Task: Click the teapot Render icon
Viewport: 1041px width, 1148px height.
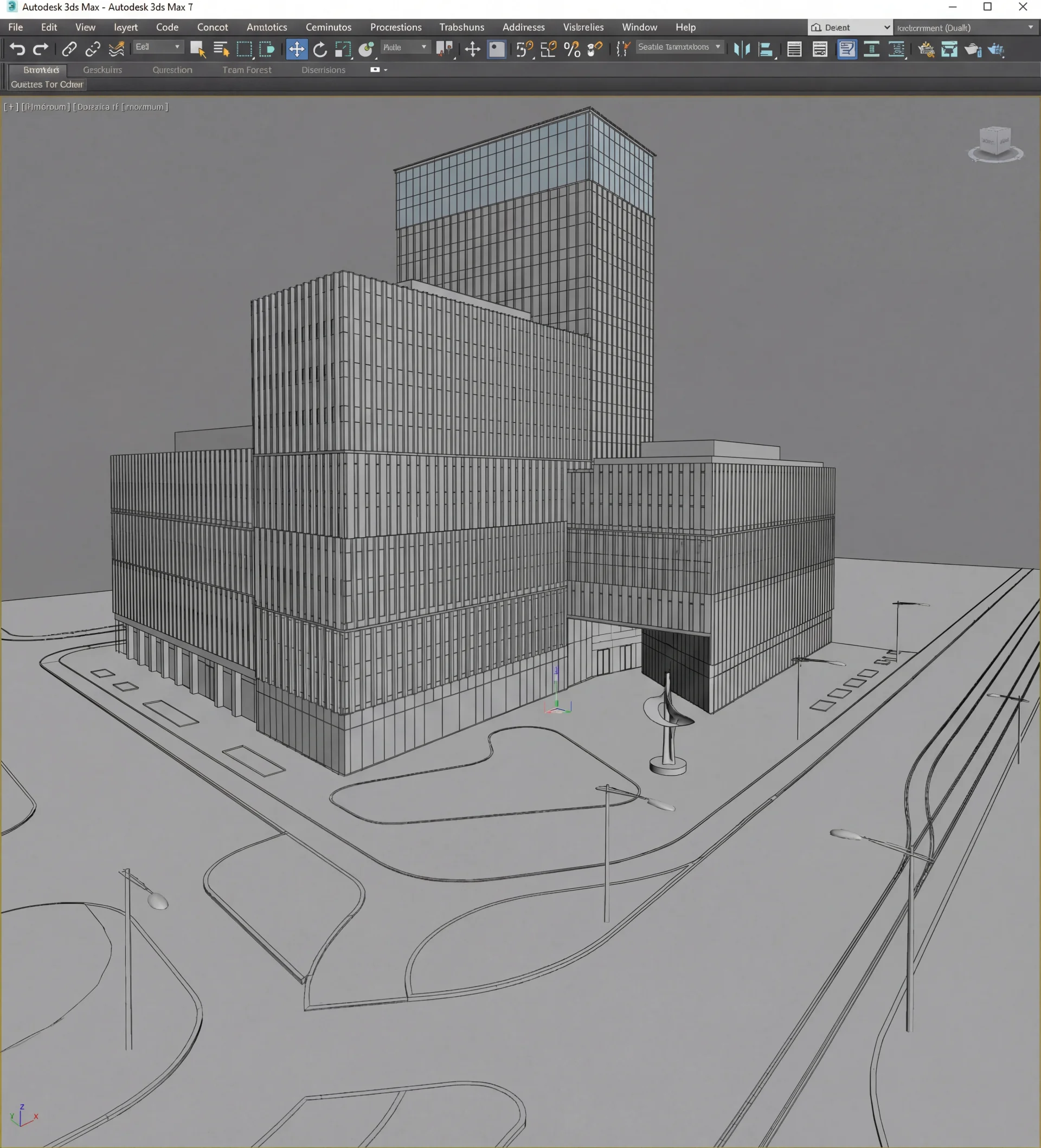Action: pos(973,49)
